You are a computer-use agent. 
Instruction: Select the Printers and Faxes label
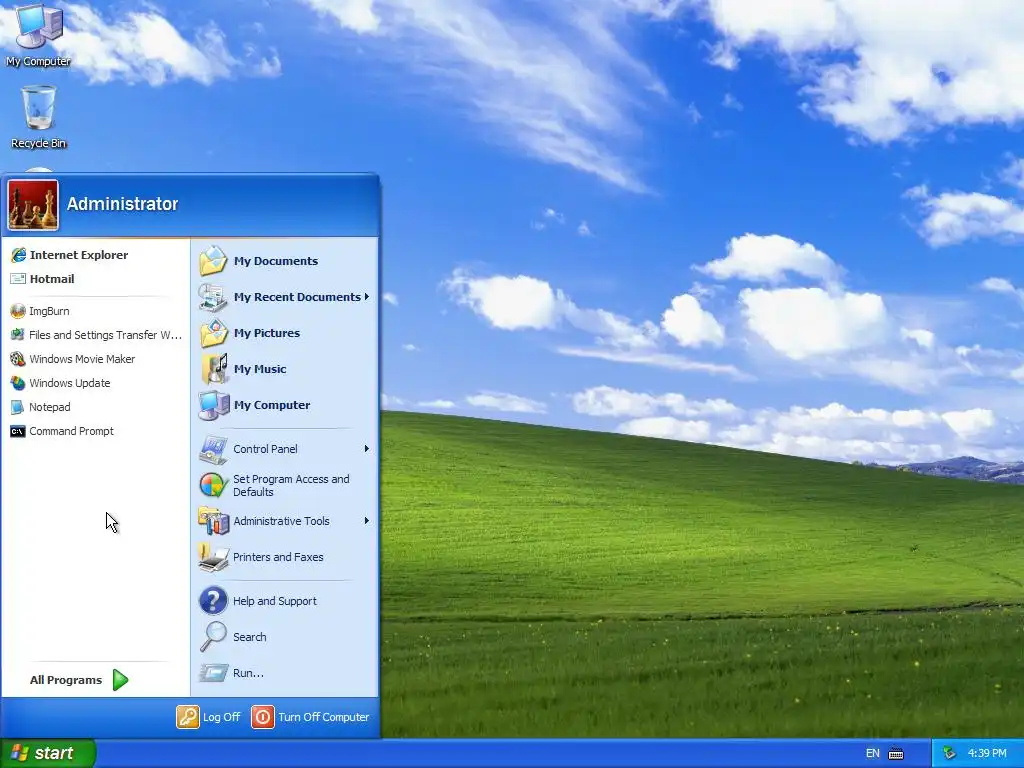click(278, 557)
